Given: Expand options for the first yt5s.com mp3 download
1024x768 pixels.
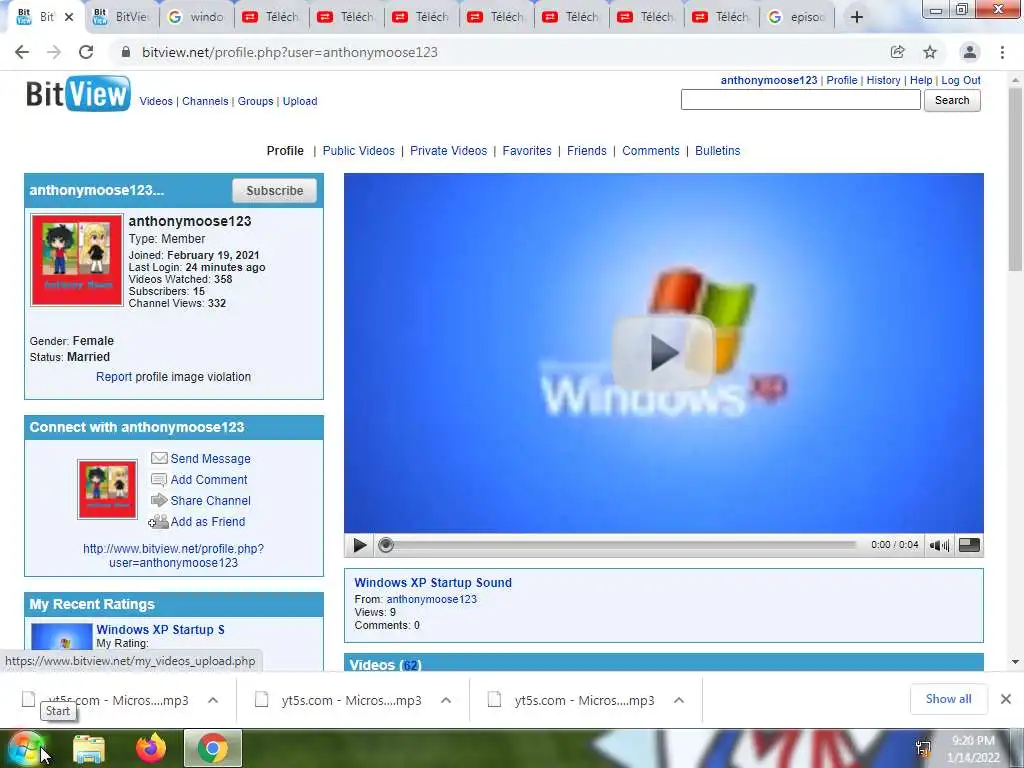Looking at the screenshot, I should 213,700.
